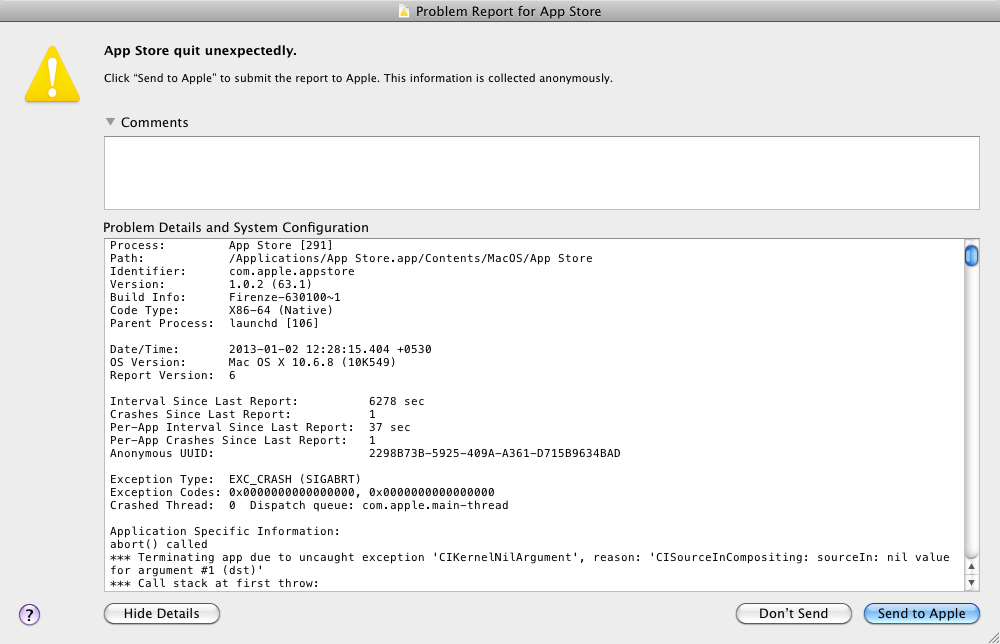Click the date '2013-01-02 12:28:15.404 +0530'

coord(330,349)
